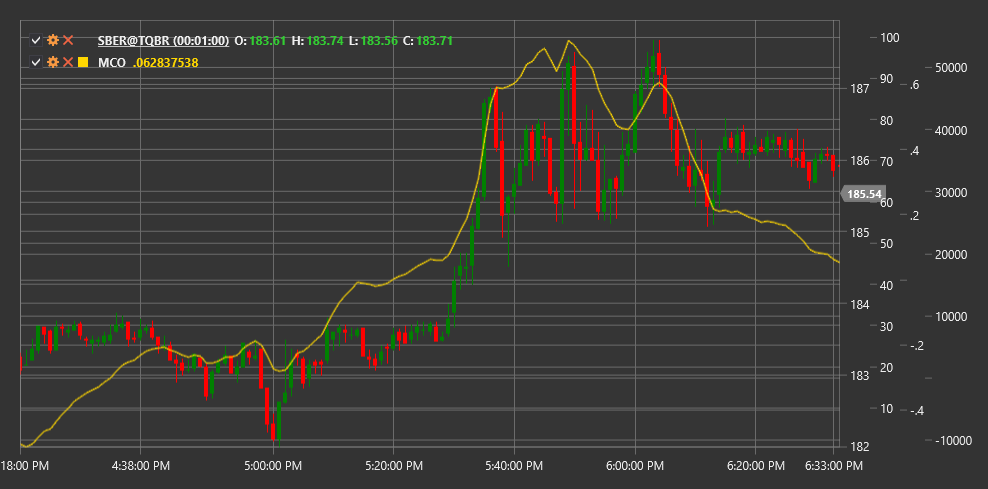
Task: Click the SBER@TQBR (00:01:00) title link
Action: [x=163, y=41]
